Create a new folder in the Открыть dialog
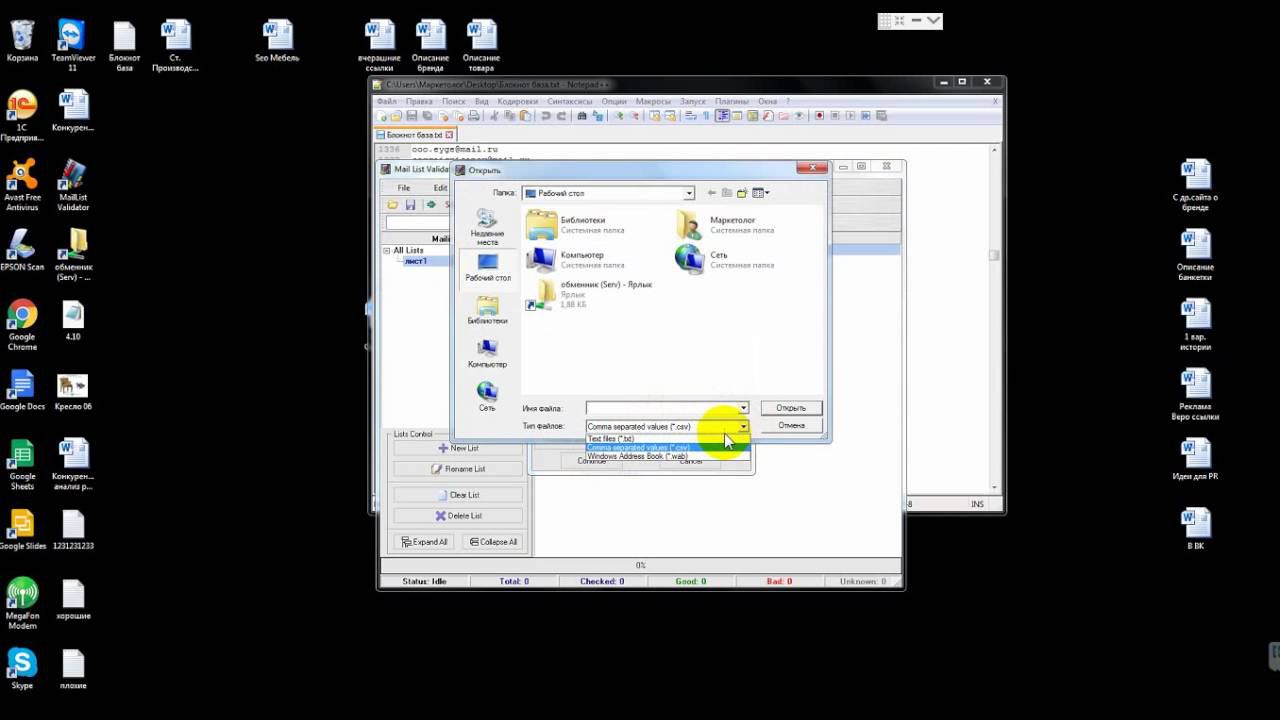Screen dimensions: 1280x720 click(742, 193)
